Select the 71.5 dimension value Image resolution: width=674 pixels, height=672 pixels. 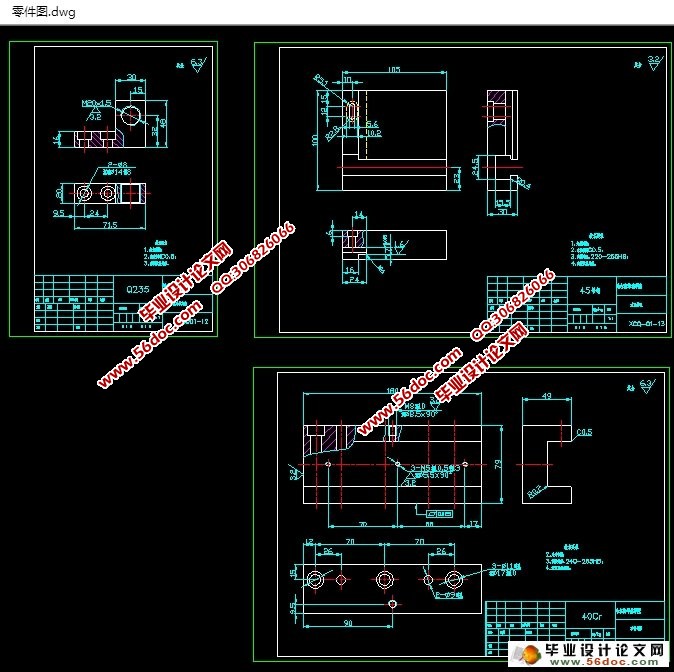click(110, 224)
